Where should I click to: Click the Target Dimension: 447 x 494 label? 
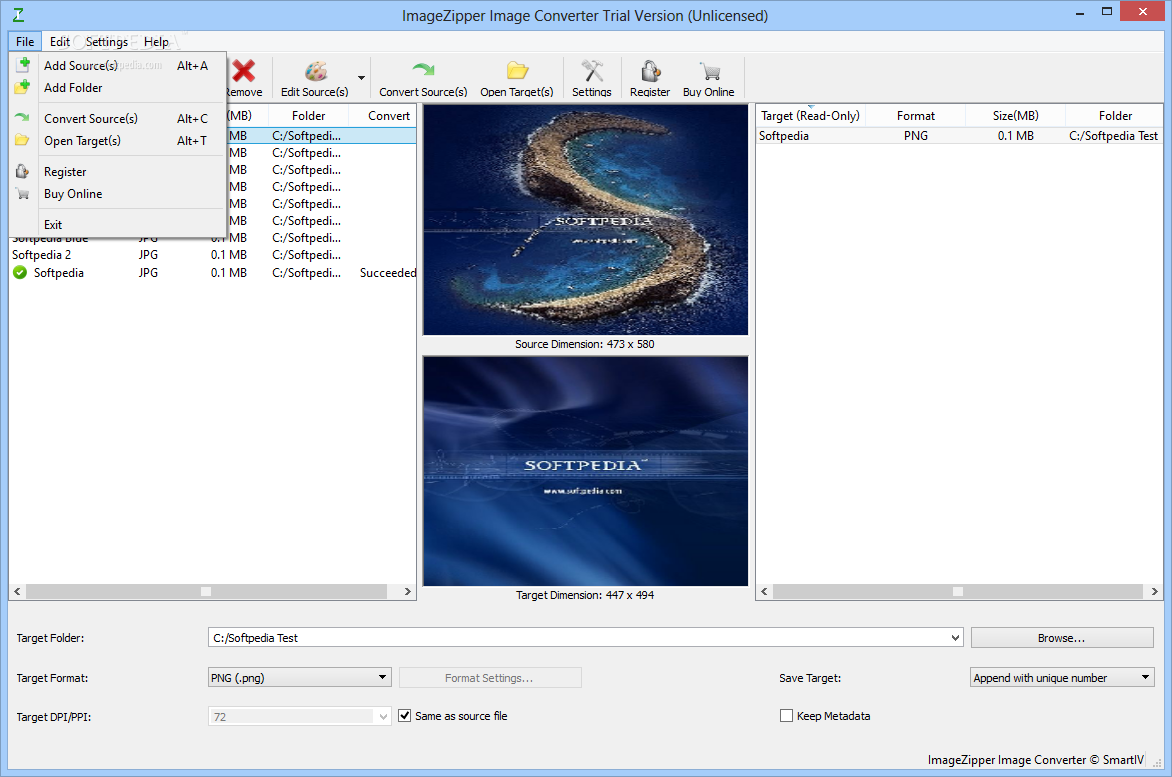tap(585, 595)
